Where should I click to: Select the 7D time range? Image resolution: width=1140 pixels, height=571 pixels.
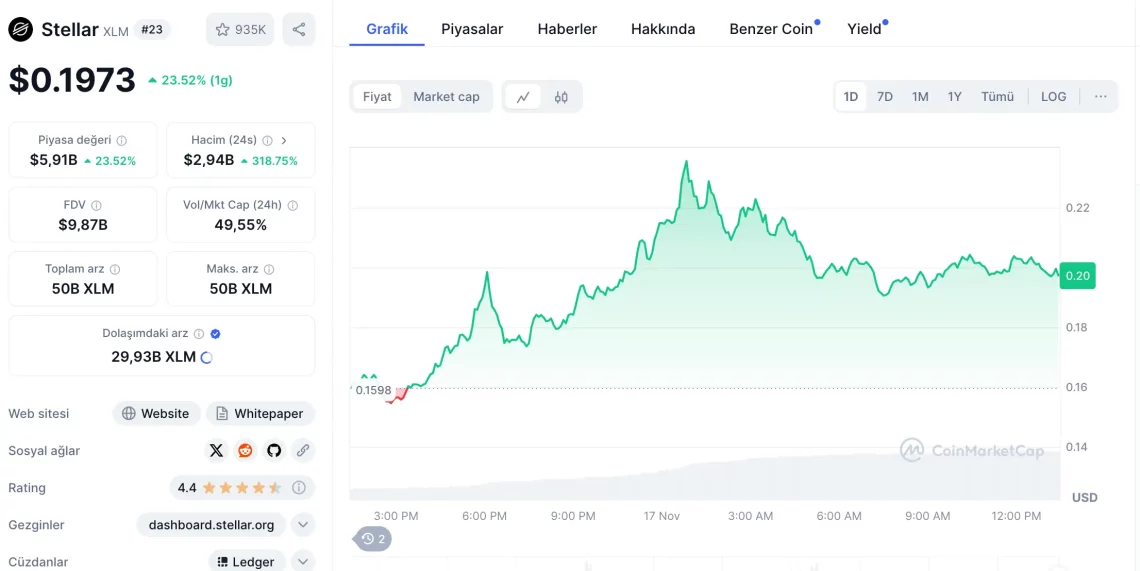[x=885, y=97]
